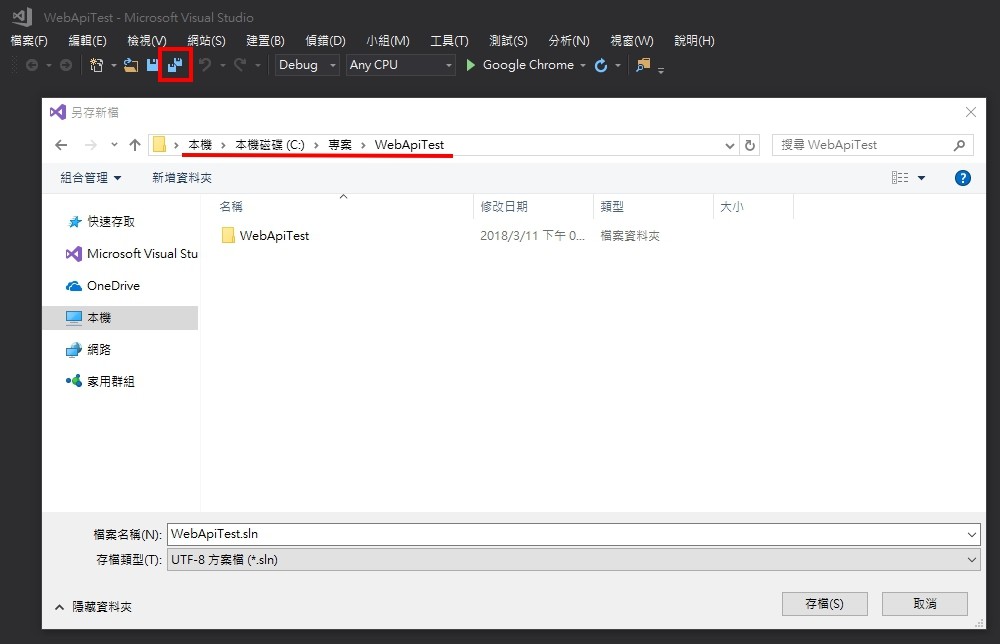Viewport: 1000px width, 644px height.
Task: Click the dialog back arrow
Action: click(x=61, y=145)
